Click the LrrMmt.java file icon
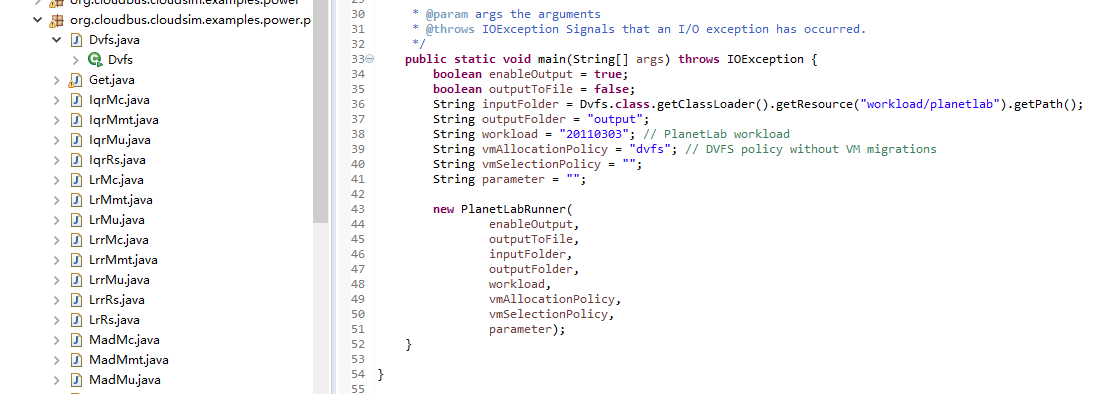 pos(77,260)
